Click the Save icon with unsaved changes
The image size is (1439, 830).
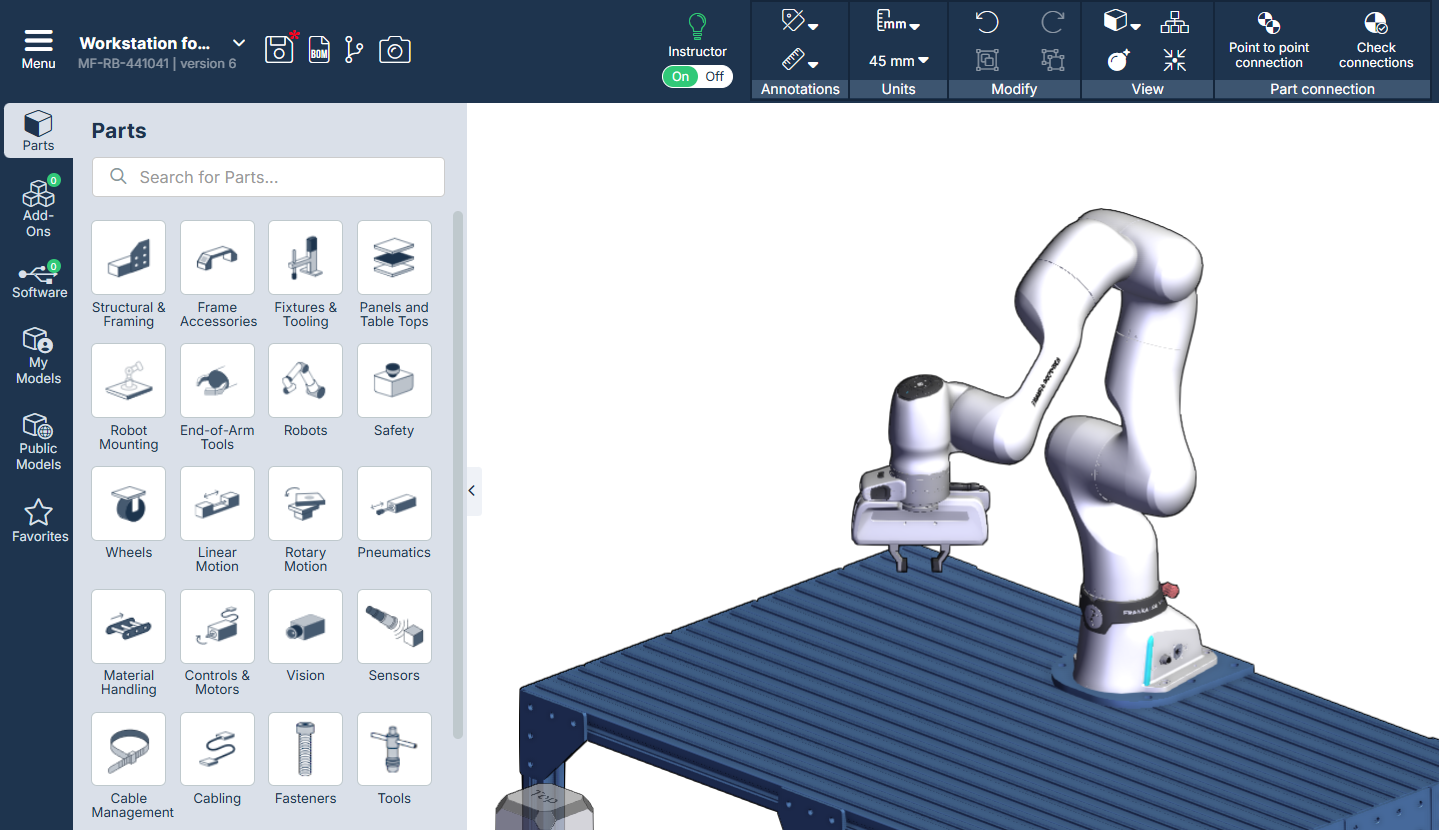pos(279,49)
